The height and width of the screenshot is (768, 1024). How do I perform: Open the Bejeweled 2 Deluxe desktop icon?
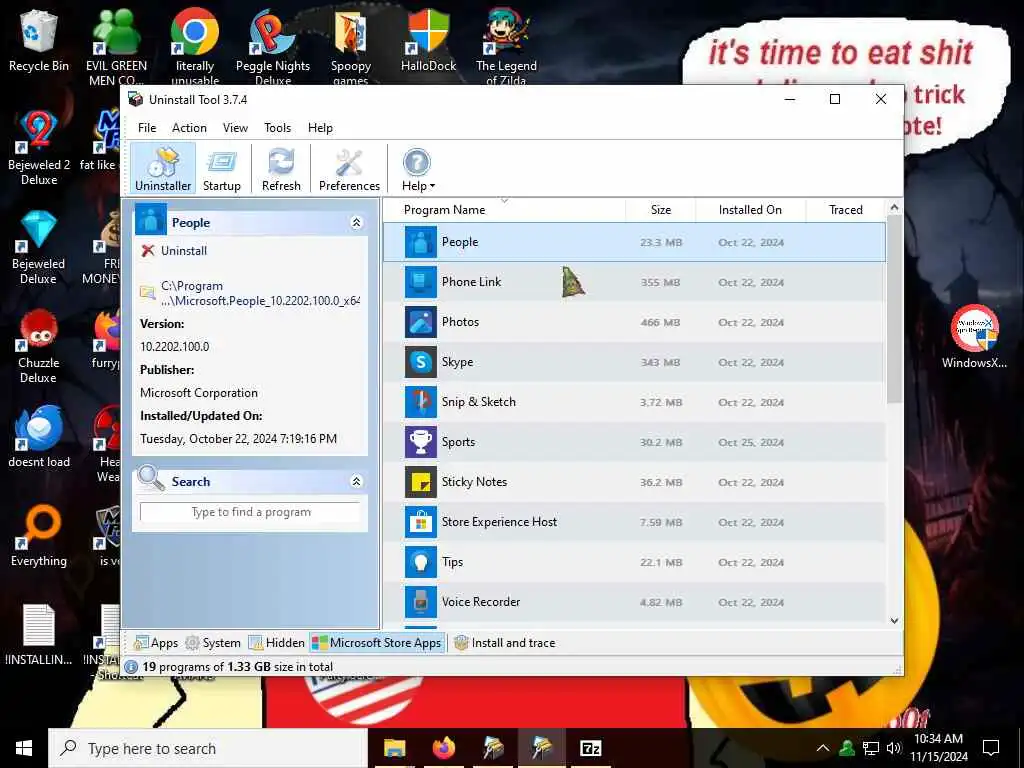(x=39, y=148)
